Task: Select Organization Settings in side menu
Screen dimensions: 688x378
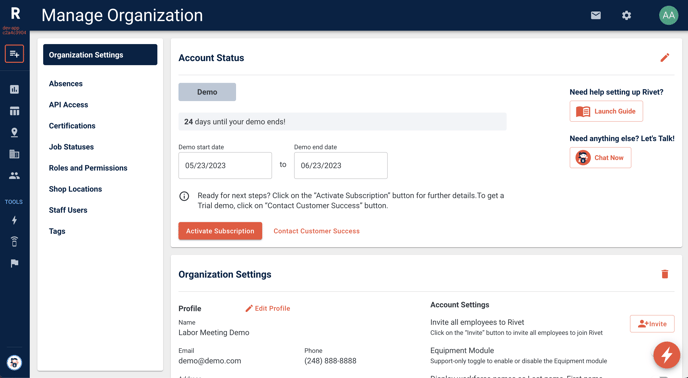Action: pyautogui.click(x=100, y=54)
